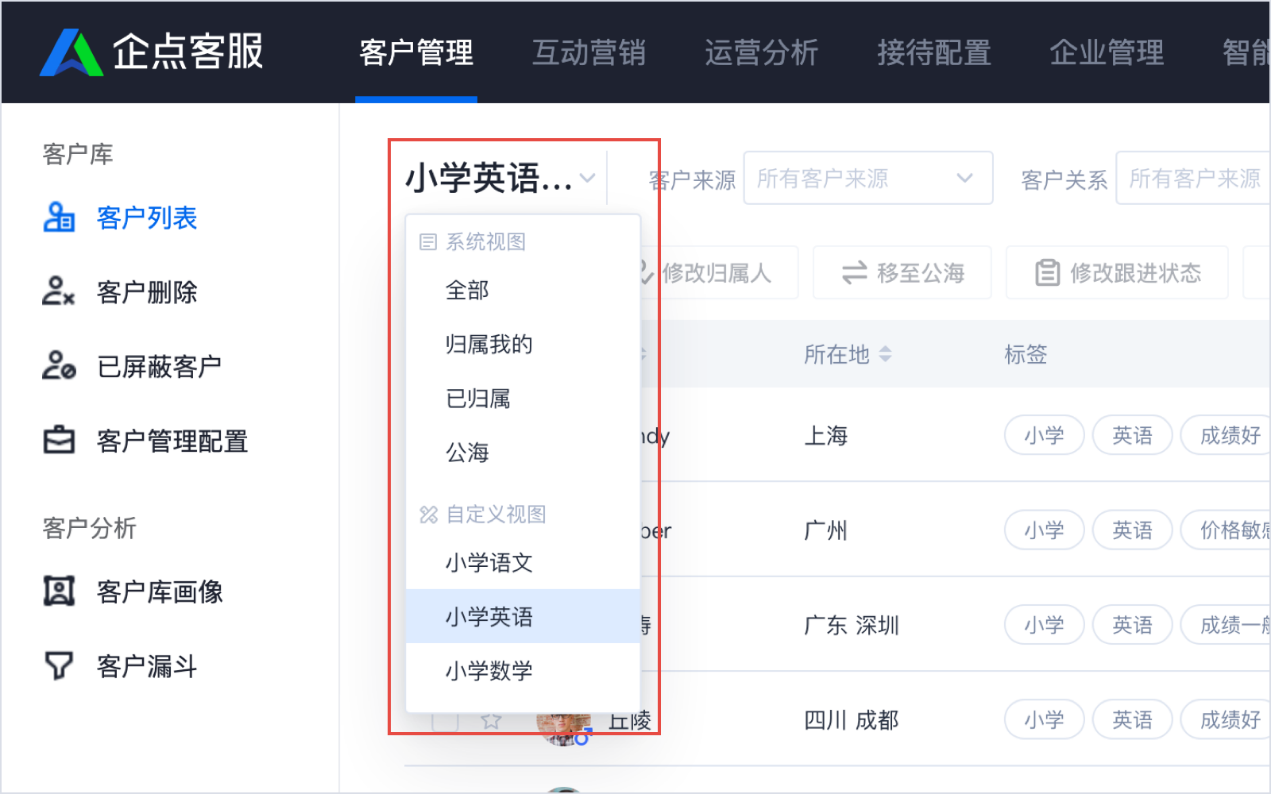Open 已屏蔽客户 sidebar icon
The image size is (1271, 794).
59,366
